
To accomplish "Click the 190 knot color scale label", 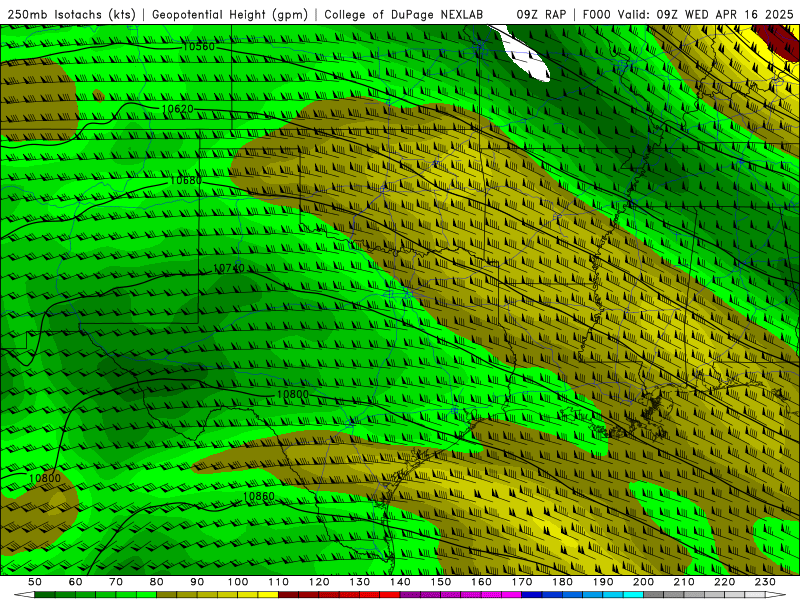I will click(x=603, y=582).
